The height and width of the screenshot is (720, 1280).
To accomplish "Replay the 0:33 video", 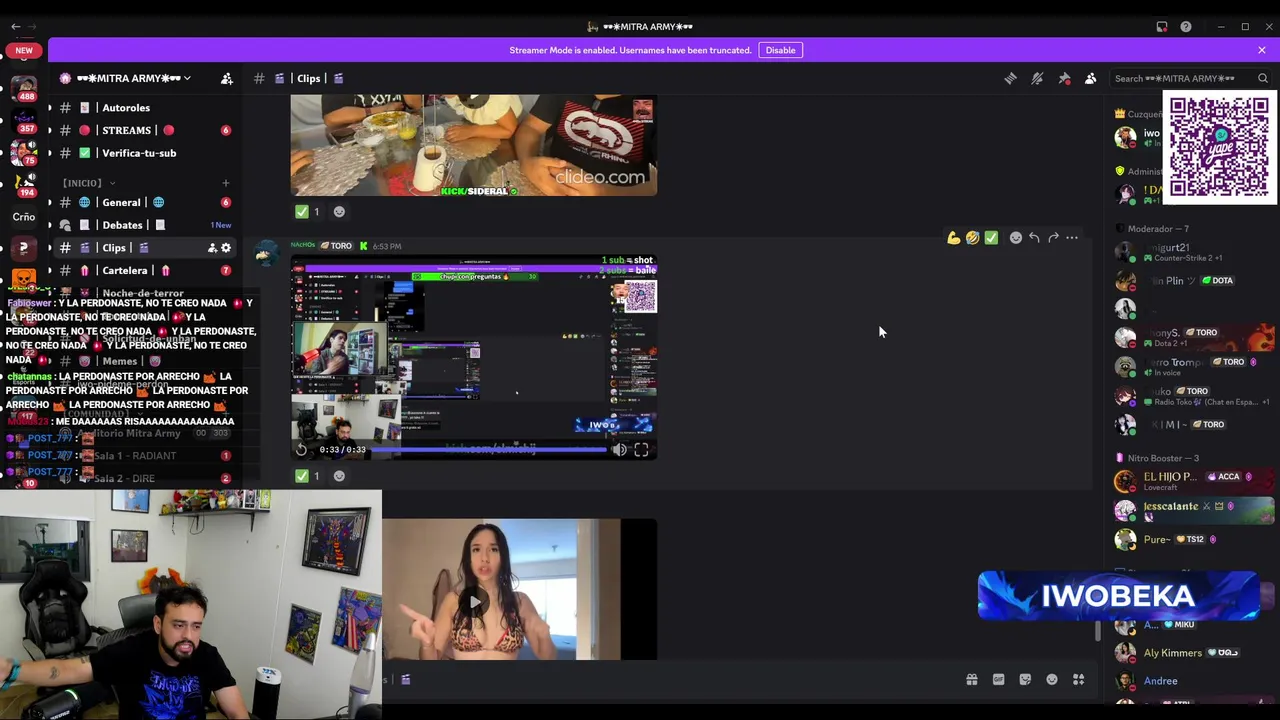I will pos(301,450).
